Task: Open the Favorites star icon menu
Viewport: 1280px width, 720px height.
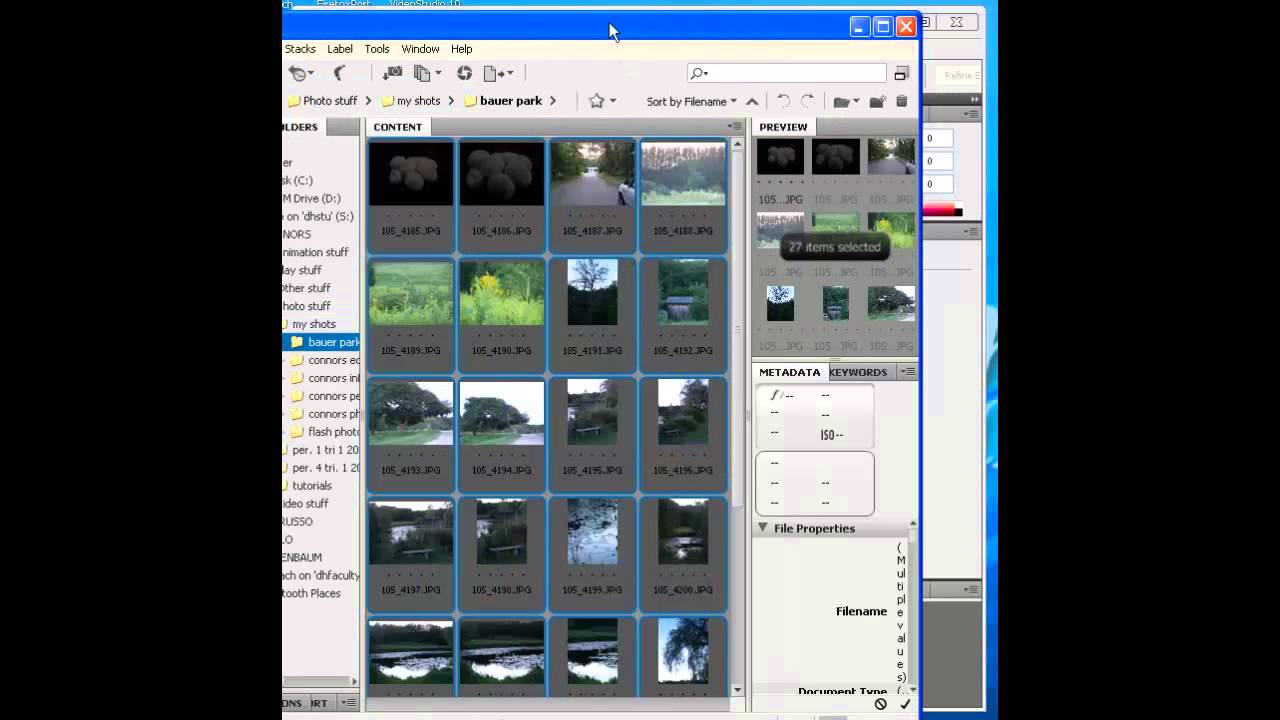Action: tap(602, 101)
